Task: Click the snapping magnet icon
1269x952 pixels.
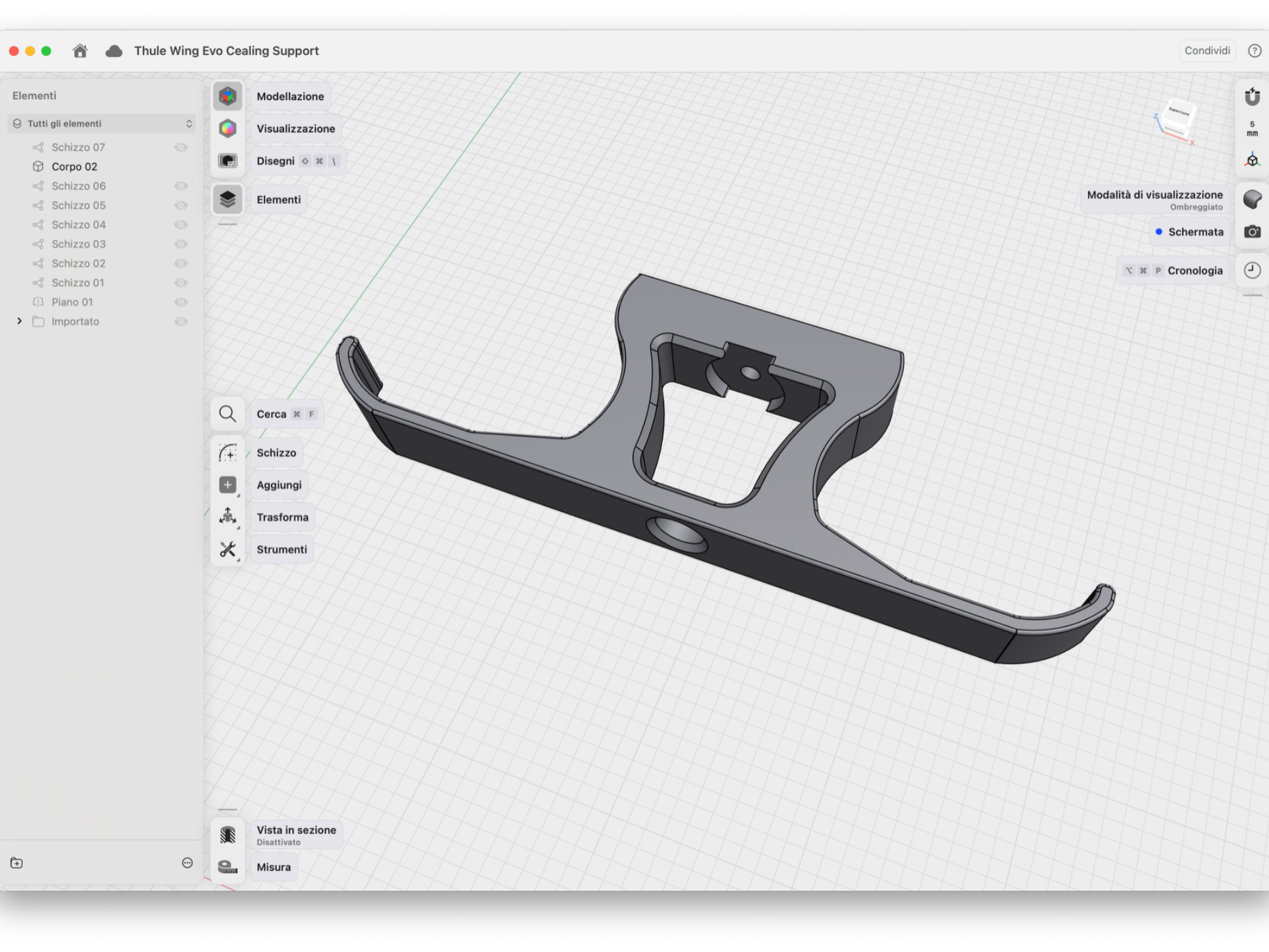Action: click(x=1252, y=96)
